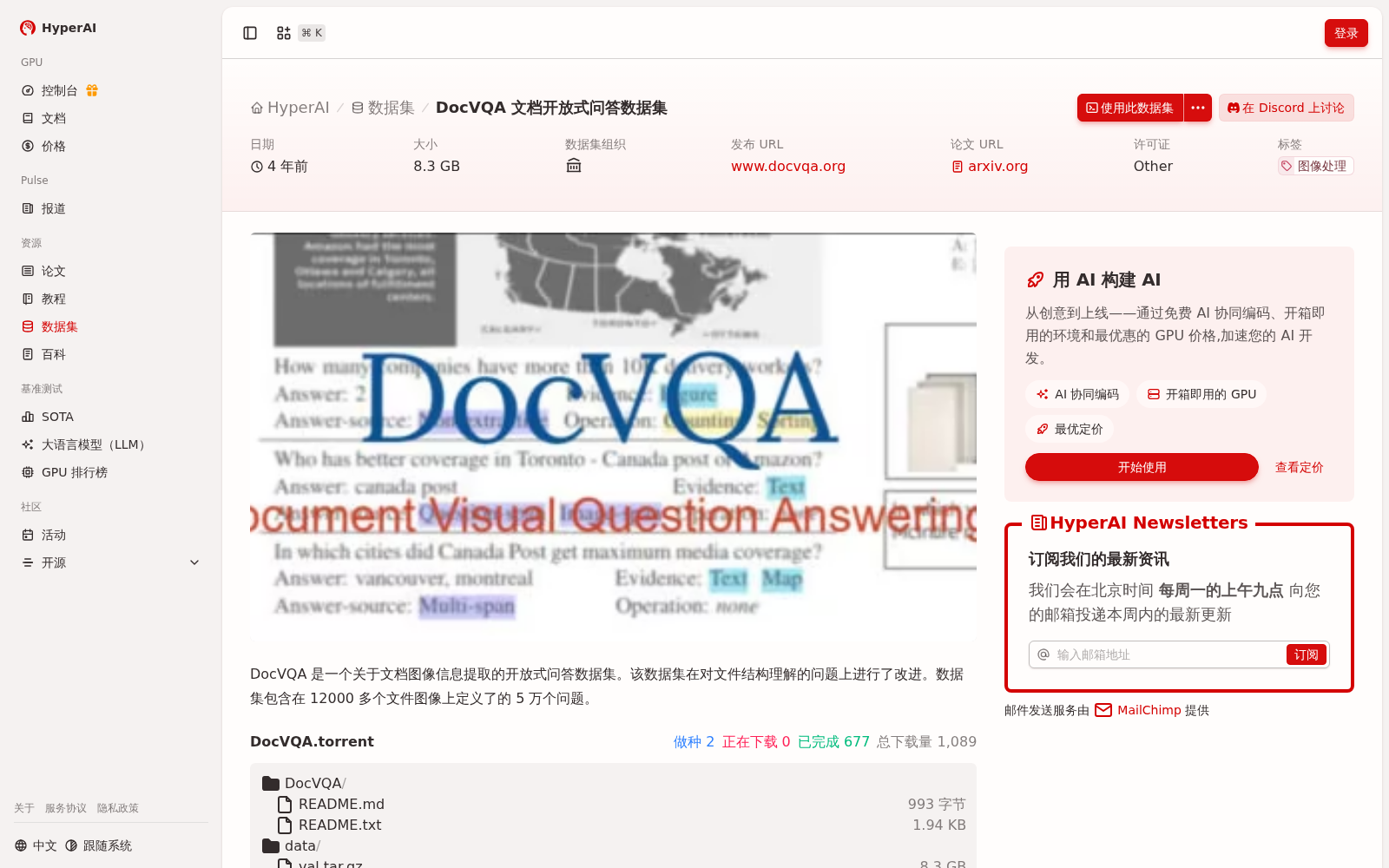Click the DocVQA banner image

coord(613,437)
